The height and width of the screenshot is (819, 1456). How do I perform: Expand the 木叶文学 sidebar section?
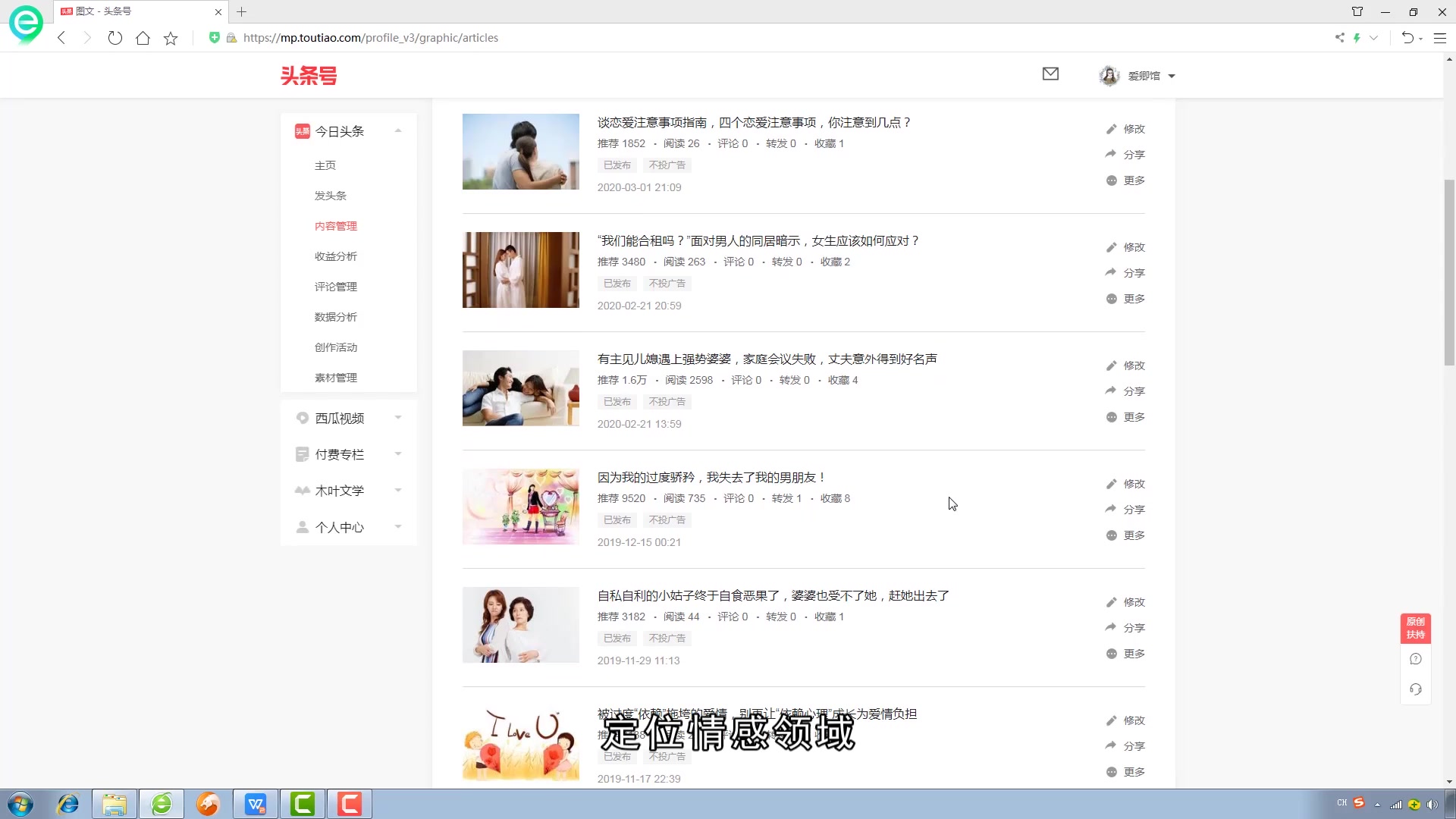[398, 491]
